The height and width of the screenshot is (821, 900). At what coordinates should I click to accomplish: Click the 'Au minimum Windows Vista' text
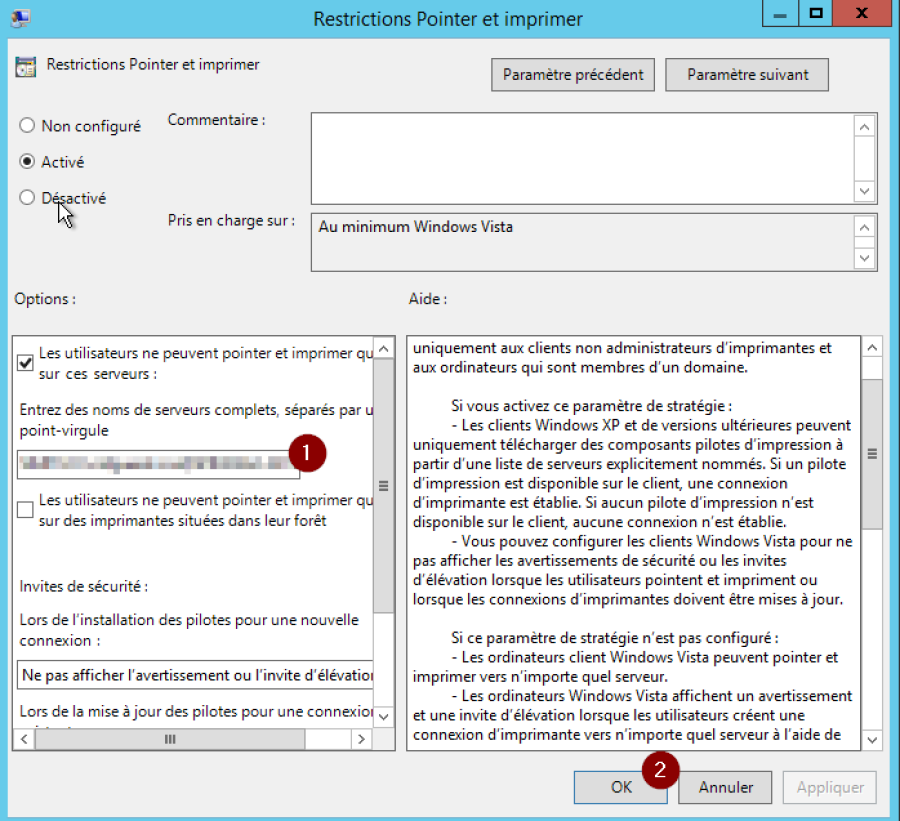(416, 227)
